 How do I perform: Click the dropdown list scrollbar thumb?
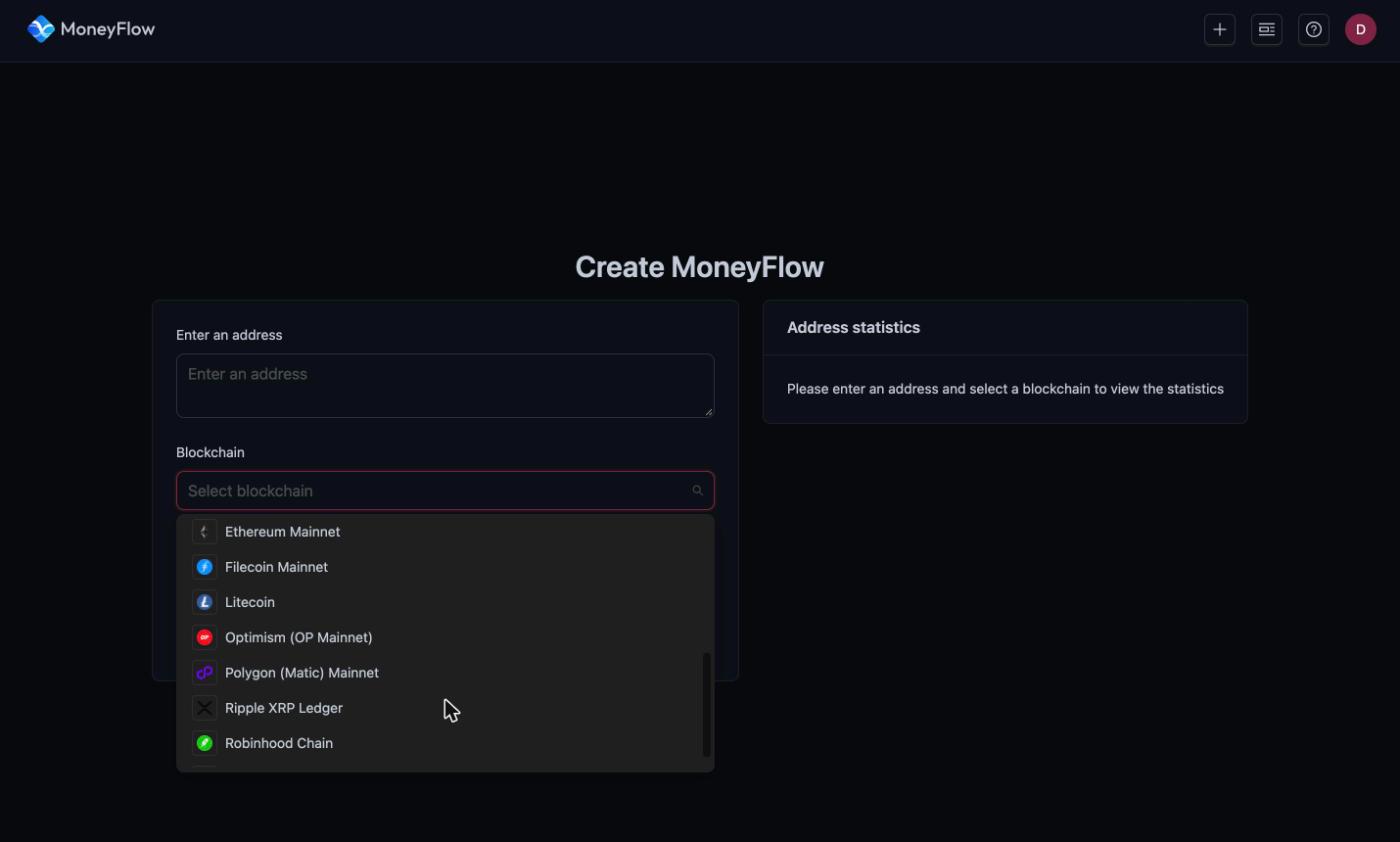click(x=707, y=705)
